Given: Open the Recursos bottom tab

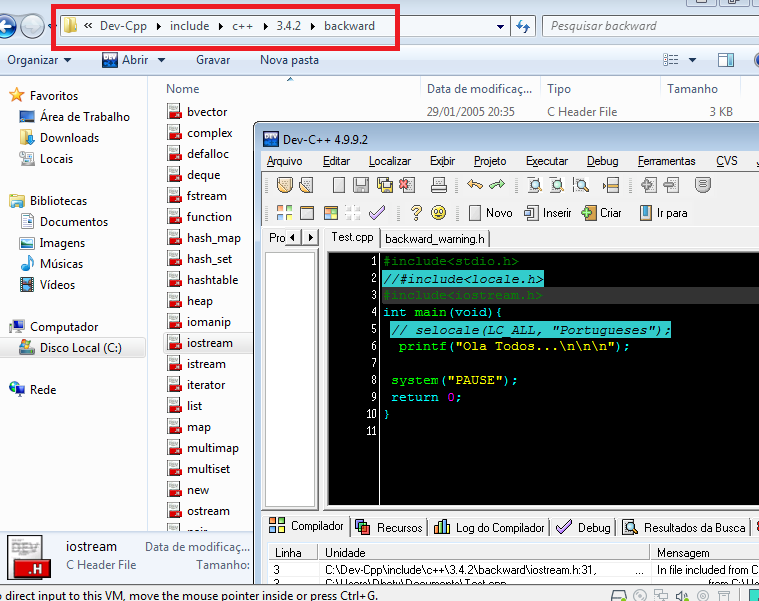Looking at the screenshot, I should 389,527.
